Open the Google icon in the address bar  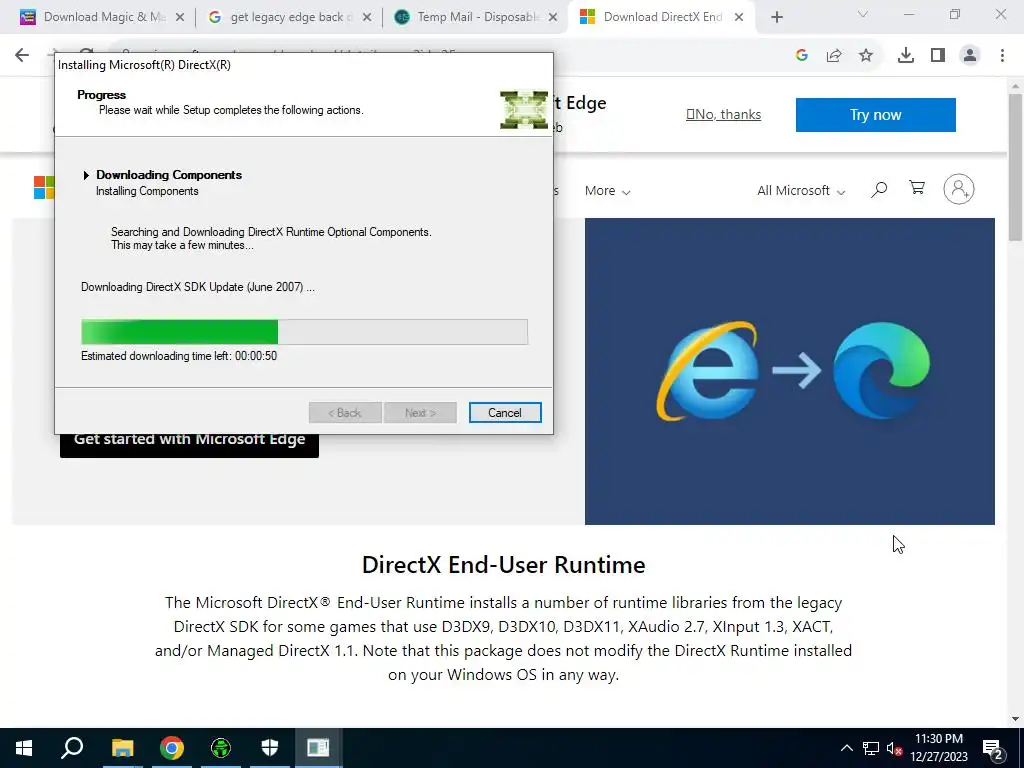coord(802,56)
